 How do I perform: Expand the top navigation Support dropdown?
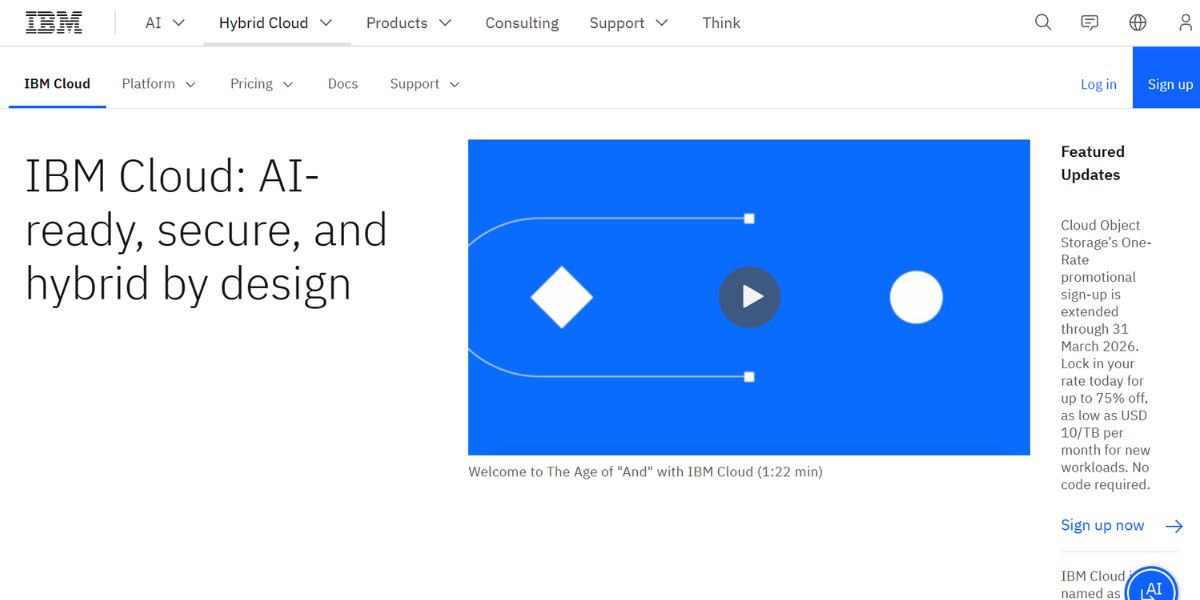[x=627, y=23]
